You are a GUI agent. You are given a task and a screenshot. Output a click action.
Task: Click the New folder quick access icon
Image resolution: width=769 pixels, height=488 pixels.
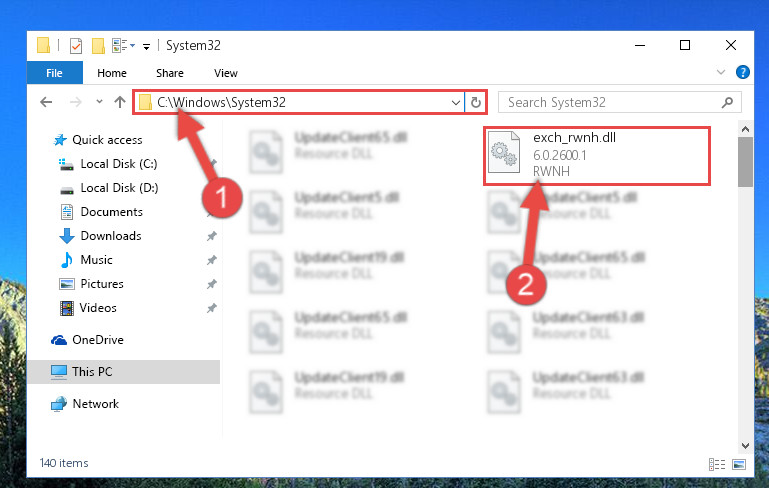[98, 46]
